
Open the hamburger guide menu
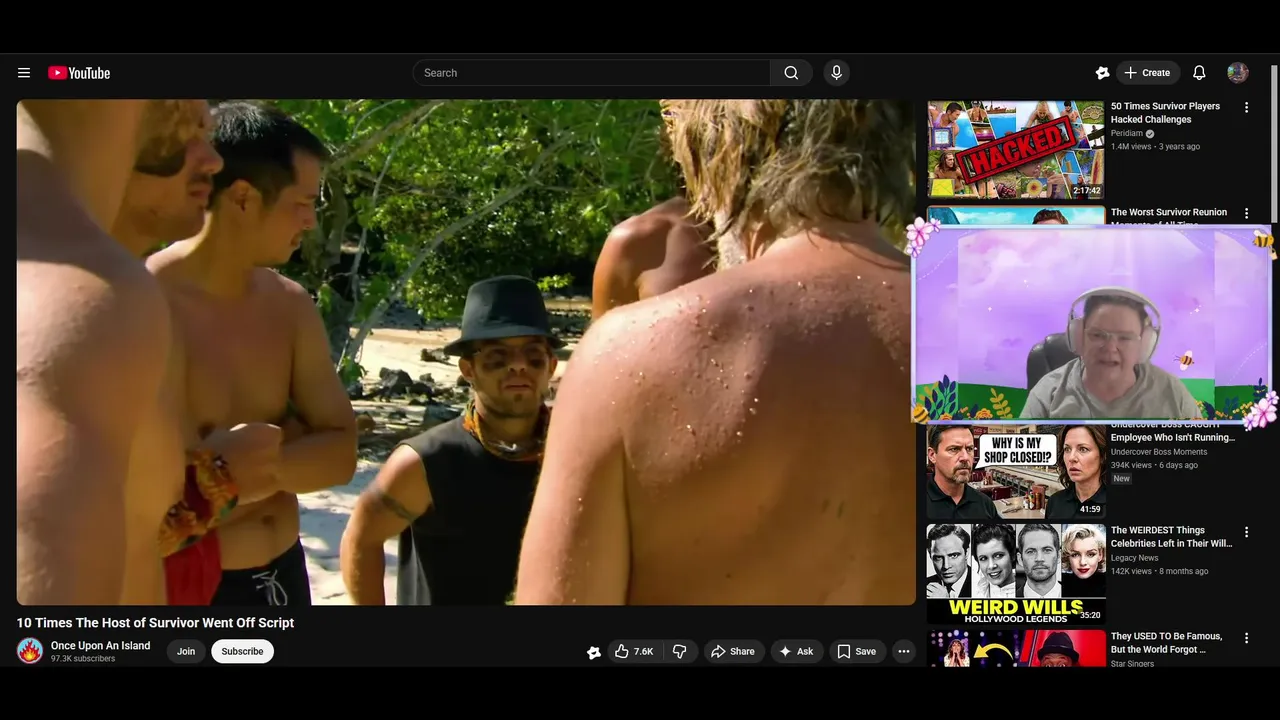(x=24, y=73)
